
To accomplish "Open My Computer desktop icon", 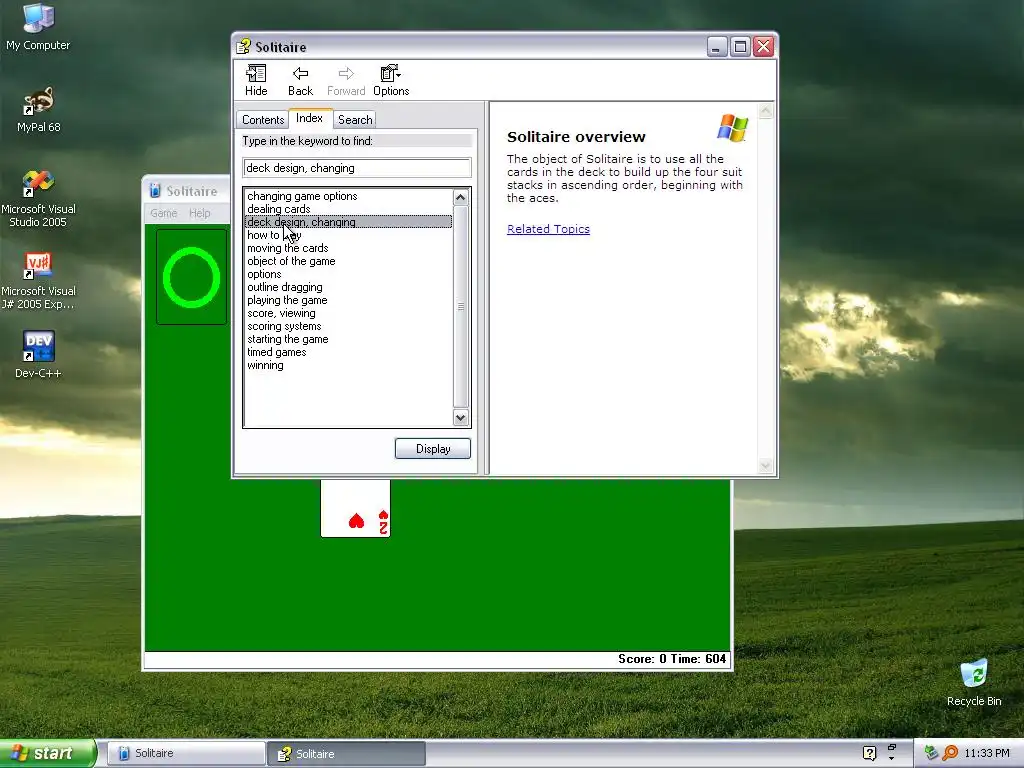I will (38, 27).
